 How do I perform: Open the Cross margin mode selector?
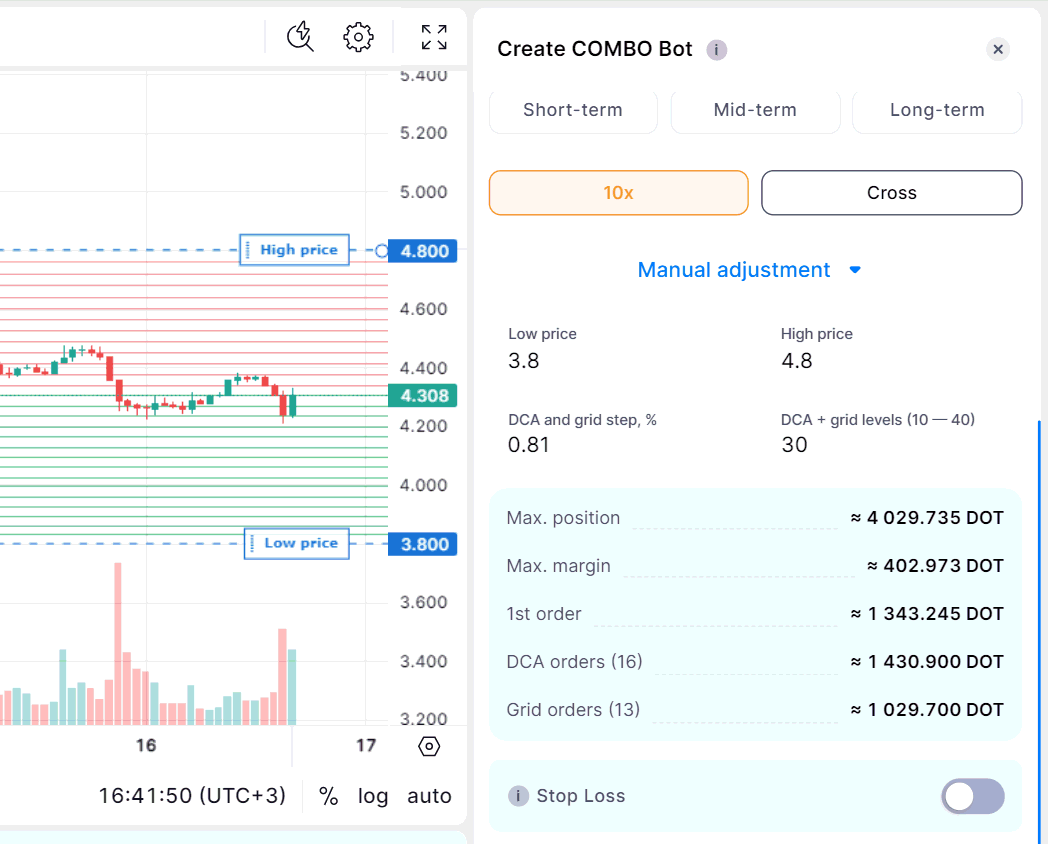coord(891,193)
